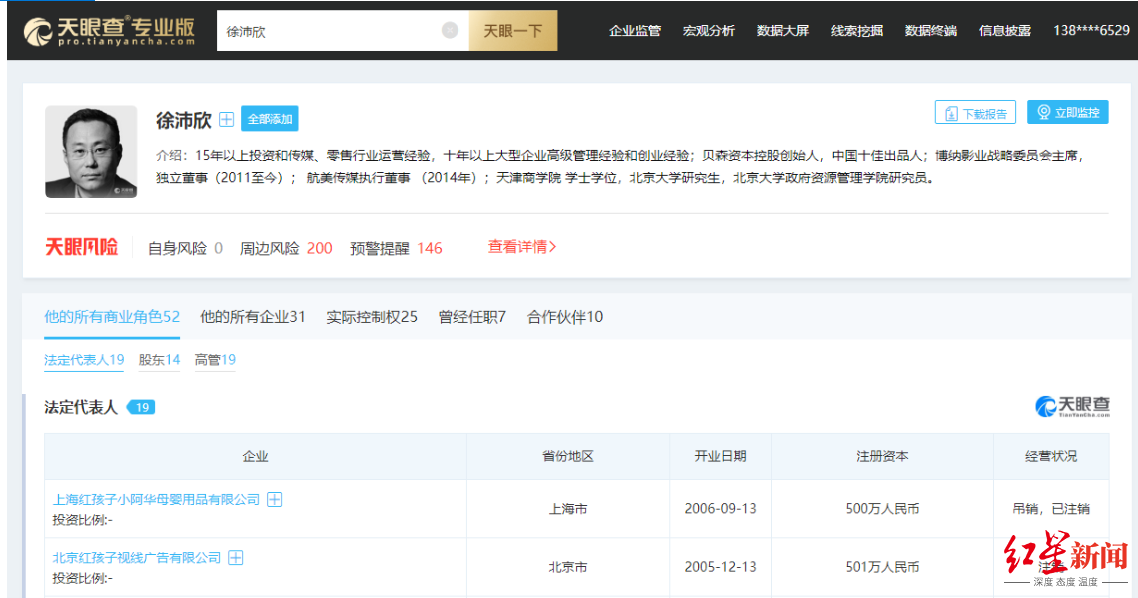1138x598 pixels.
Task: Click plus icon beside 上海红孩子小阿华母婴用品有限公司
Action: click(274, 499)
